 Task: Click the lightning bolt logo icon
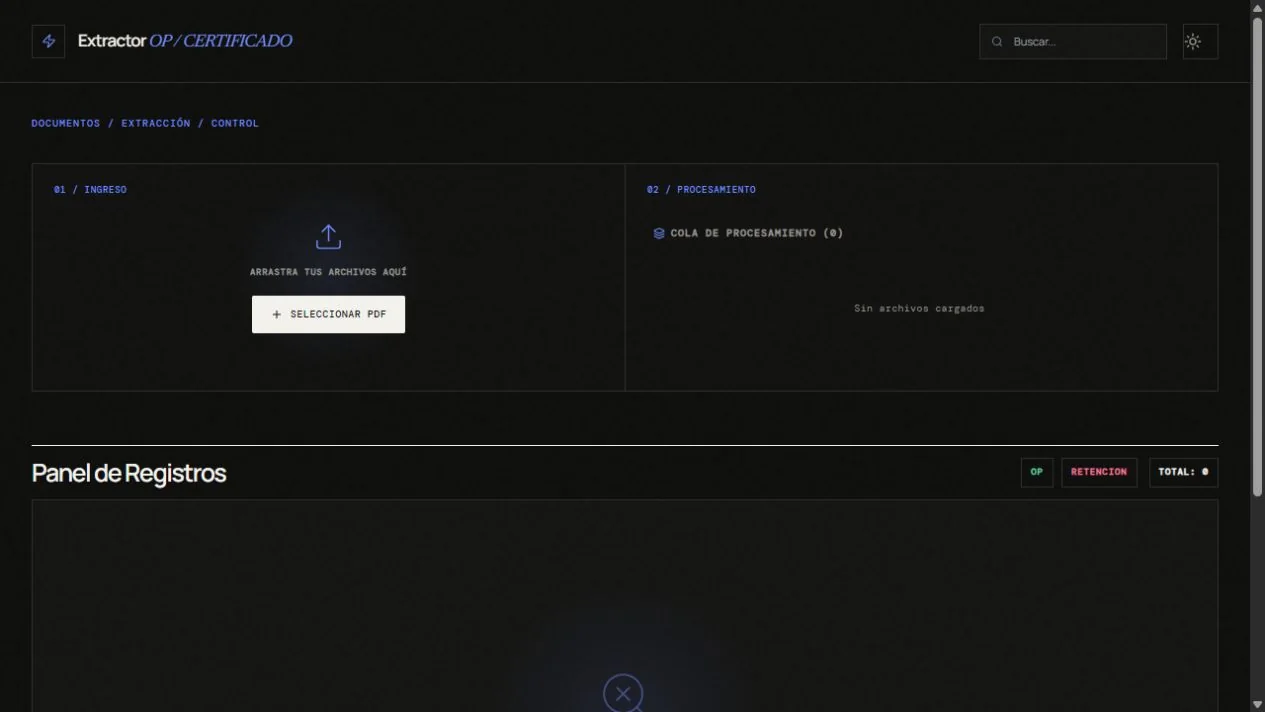click(48, 41)
